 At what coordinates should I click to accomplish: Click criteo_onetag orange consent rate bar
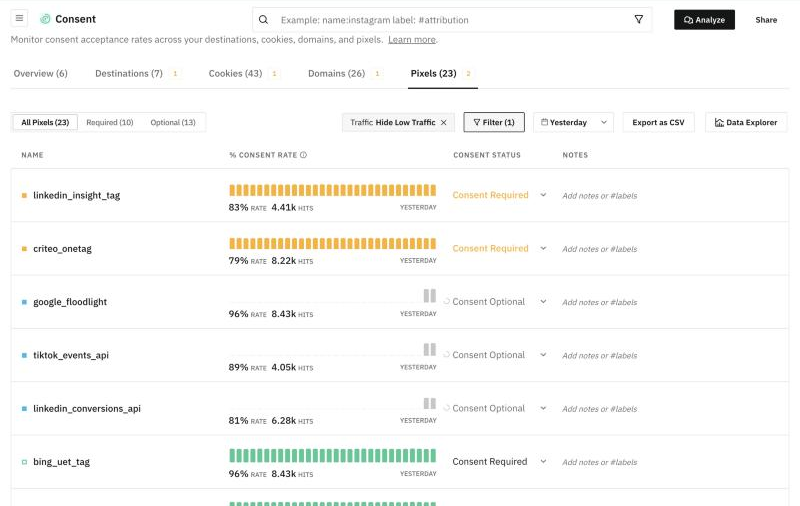(333, 243)
